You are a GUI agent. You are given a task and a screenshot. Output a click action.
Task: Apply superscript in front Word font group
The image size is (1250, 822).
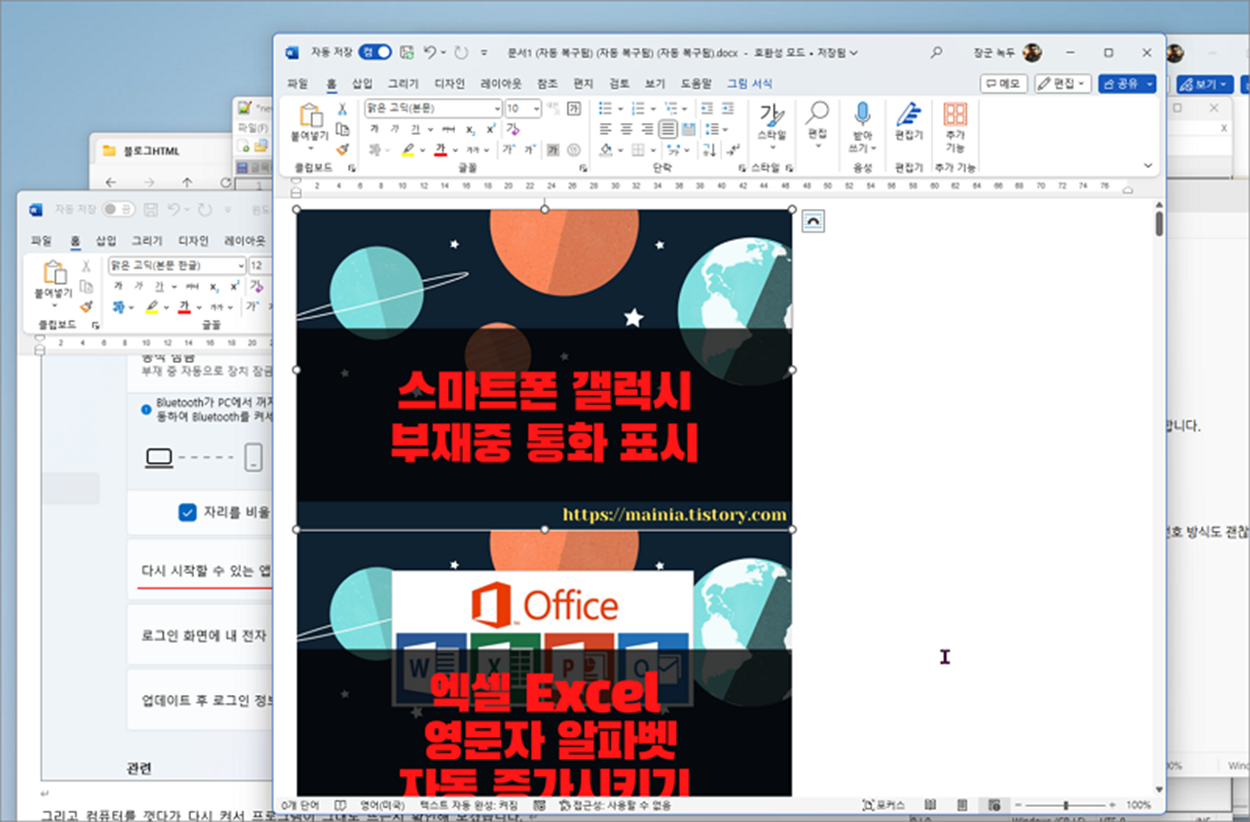[x=490, y=129]
